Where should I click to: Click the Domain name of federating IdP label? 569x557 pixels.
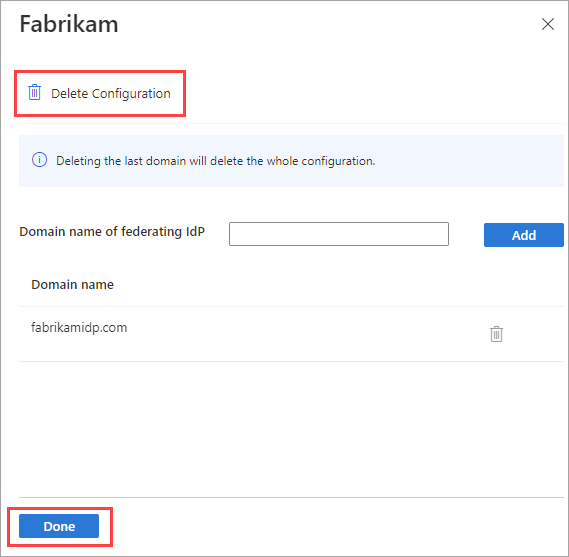coord(112,232)
